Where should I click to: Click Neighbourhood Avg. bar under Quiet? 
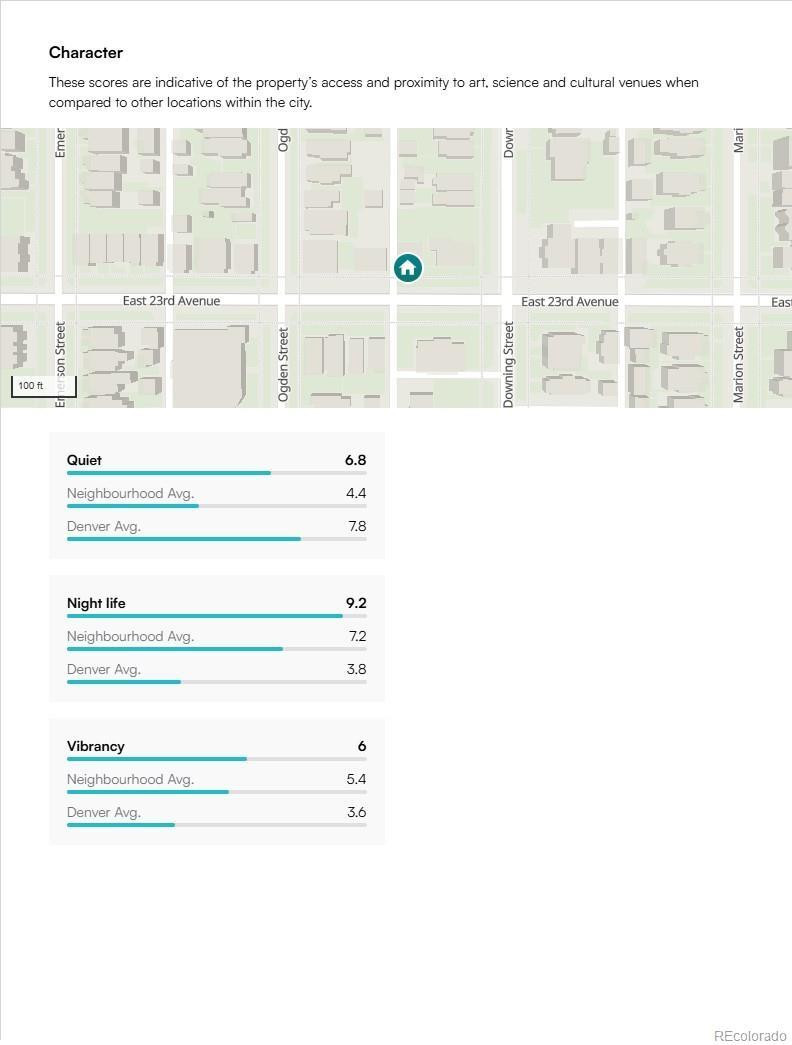point(216,506)
